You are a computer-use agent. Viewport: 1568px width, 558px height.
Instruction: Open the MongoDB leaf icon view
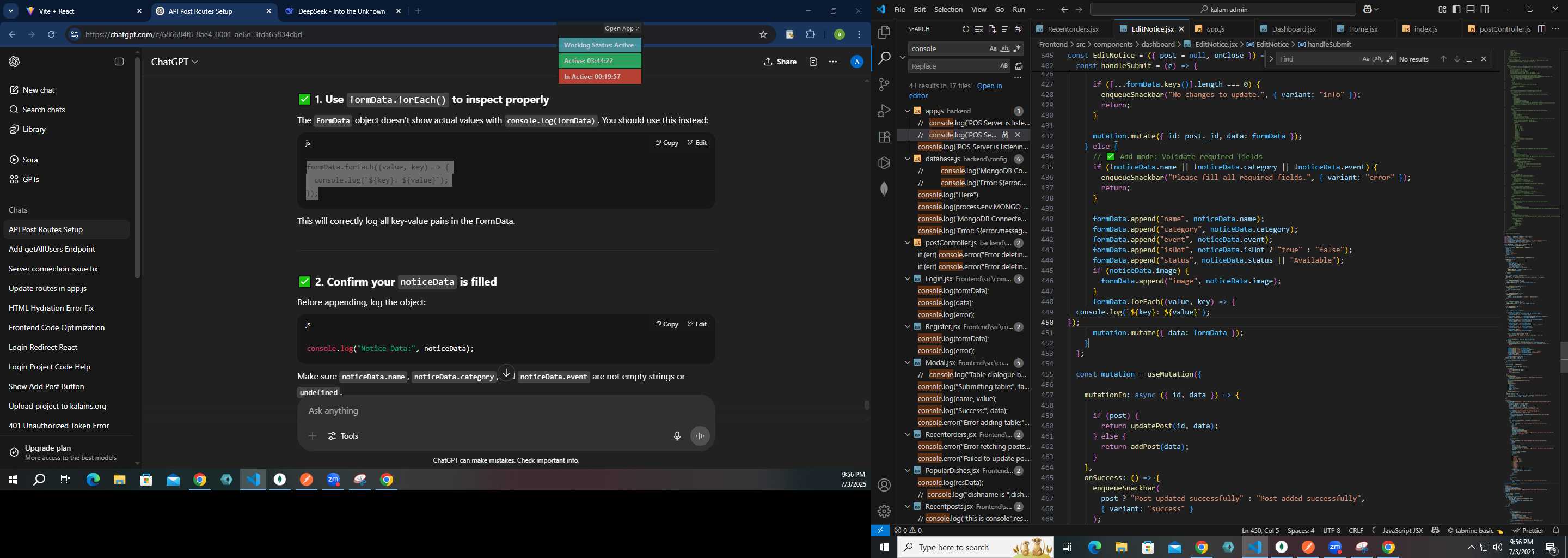pos(884,190)
